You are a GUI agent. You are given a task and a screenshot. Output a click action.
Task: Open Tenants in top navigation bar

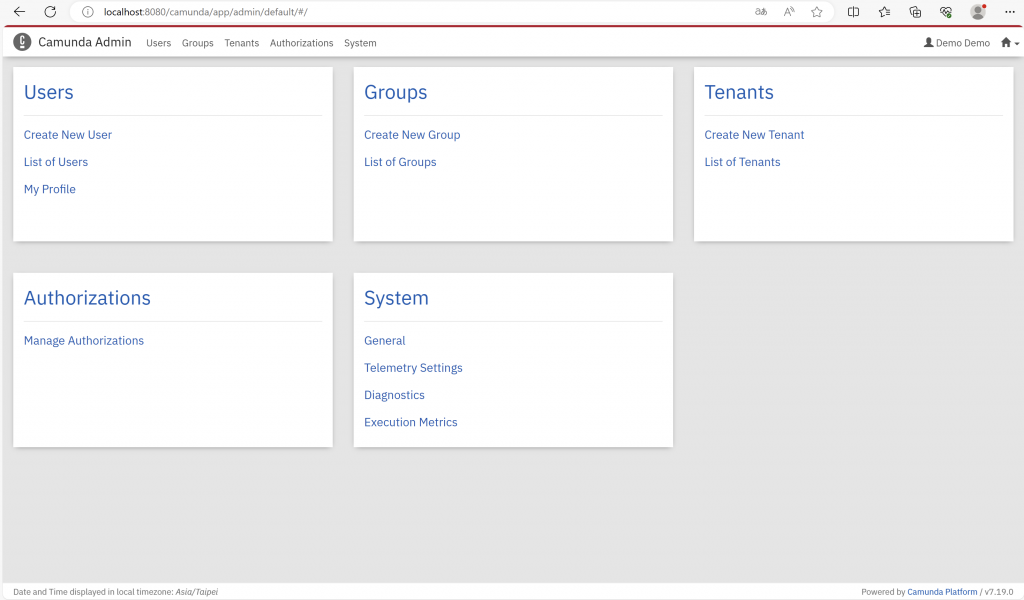(x=242, y=43)
